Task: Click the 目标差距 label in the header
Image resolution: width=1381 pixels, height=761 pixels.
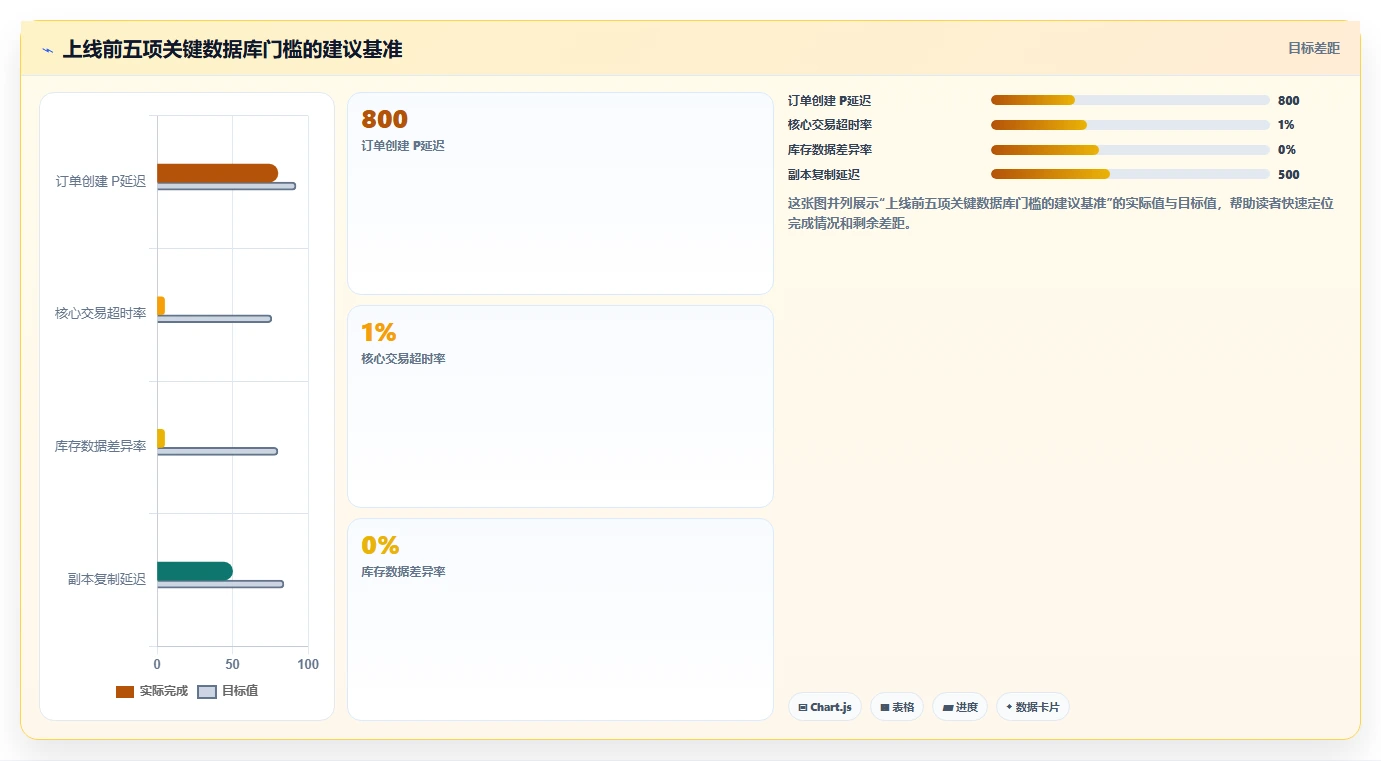Action: point(1313,48)
